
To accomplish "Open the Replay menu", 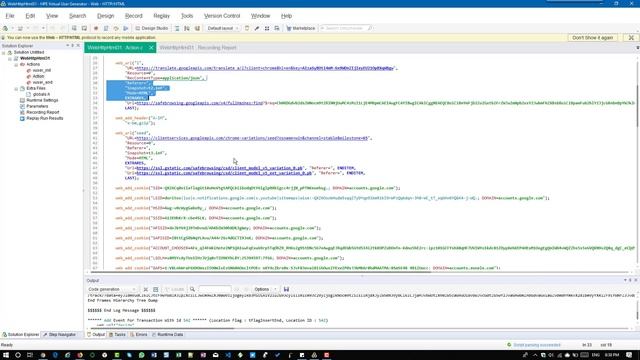I will pyautogui.click(x=161, y=16).
